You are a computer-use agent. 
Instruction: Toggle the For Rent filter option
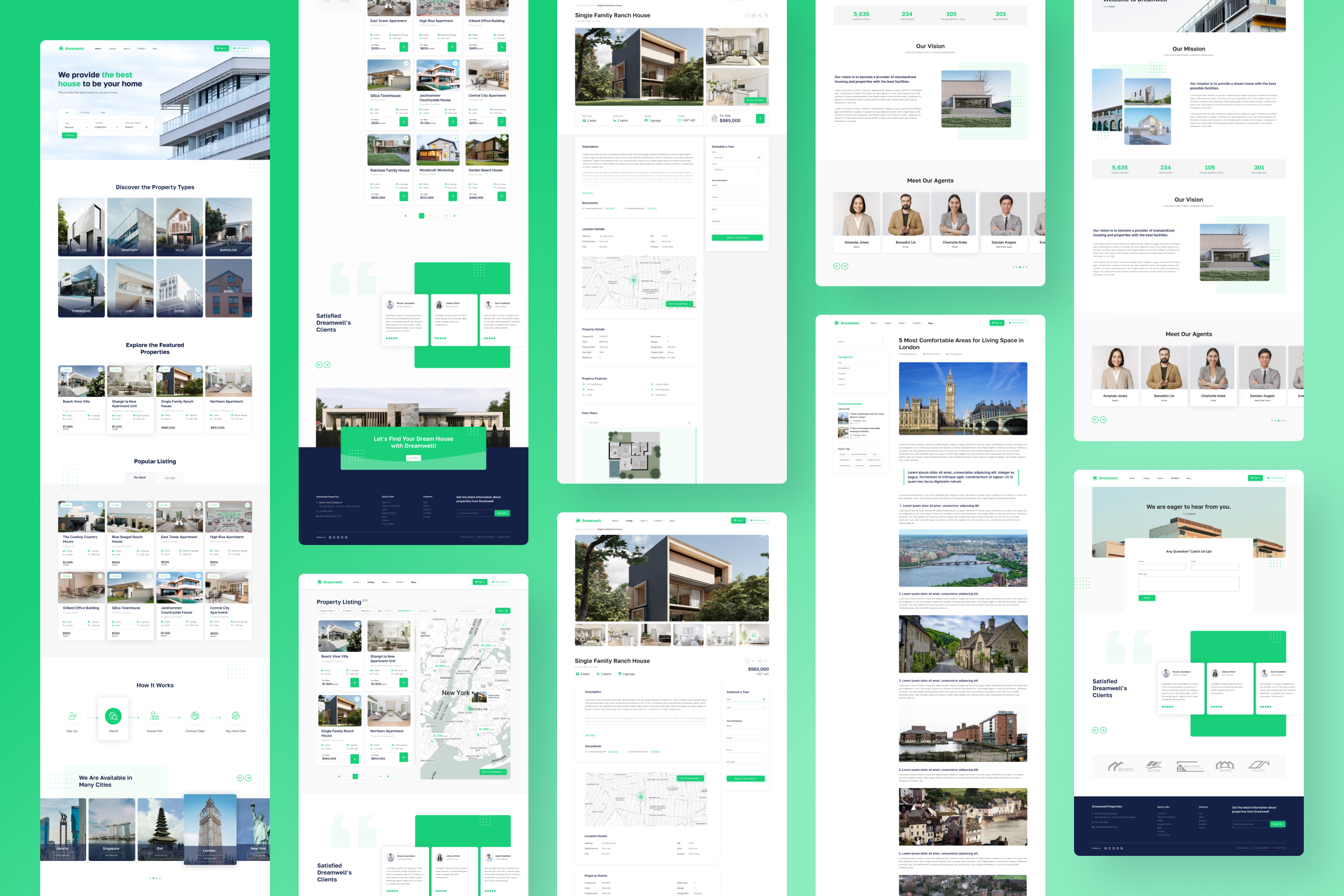pos(139,478)
